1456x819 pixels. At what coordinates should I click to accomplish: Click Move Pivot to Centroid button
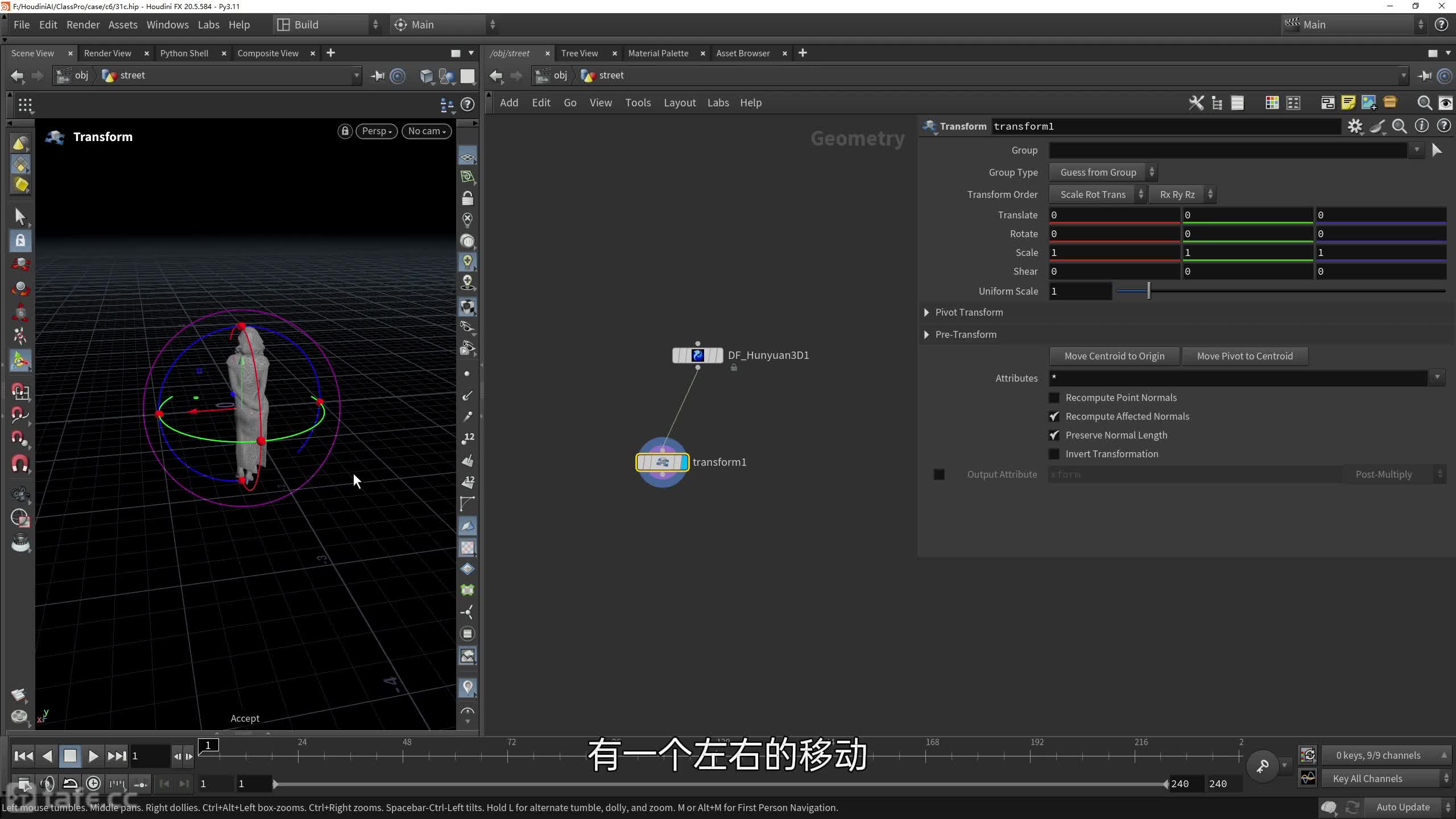pyautogui.click(x=1244, y=356)
